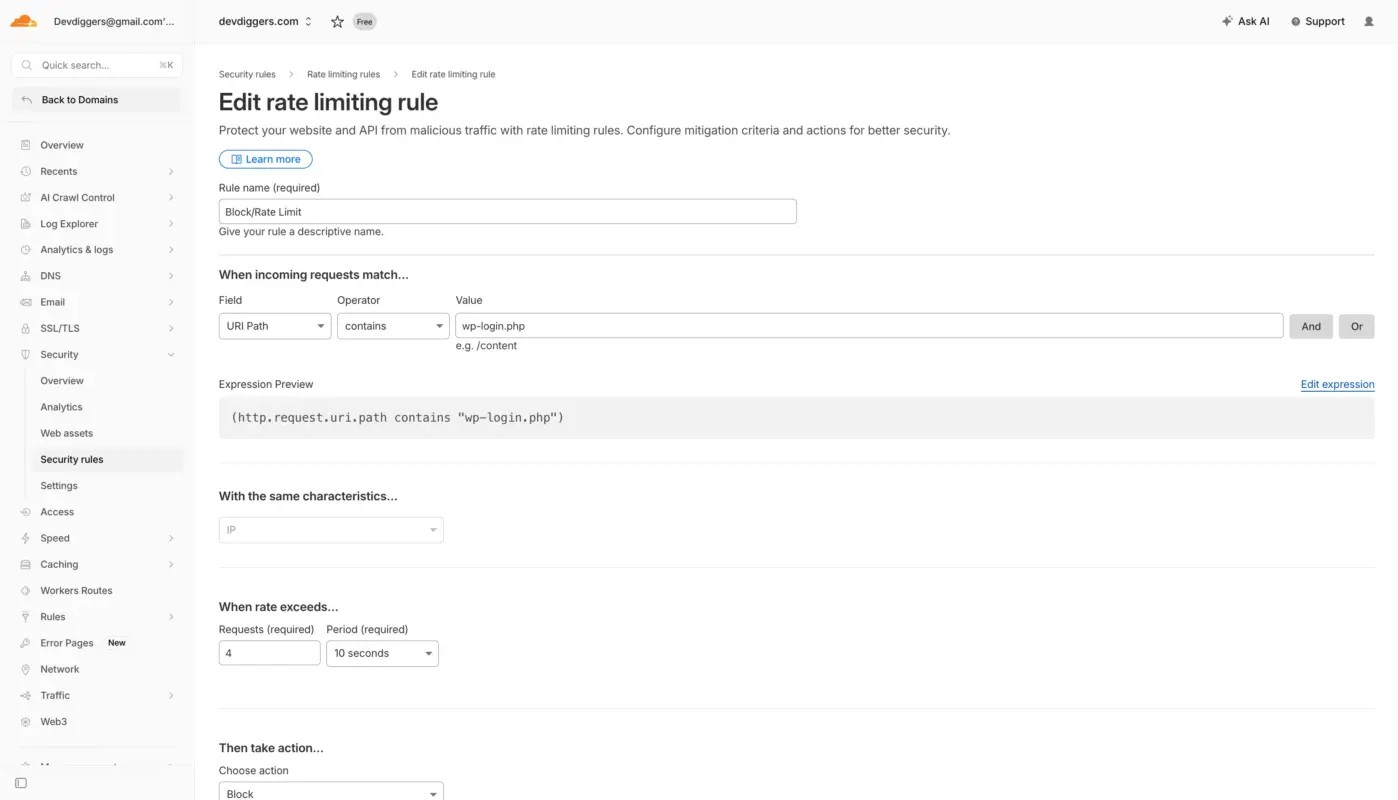Screen dimensions: 1398x800
Task: Click the DNS icon in sidebar
Action: click(26, 276)
